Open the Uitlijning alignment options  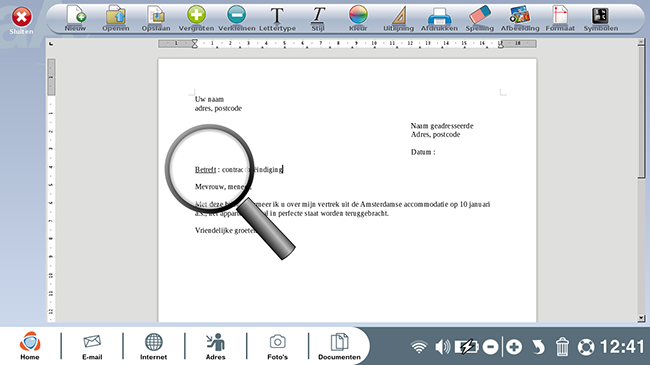tap(398, 19)
